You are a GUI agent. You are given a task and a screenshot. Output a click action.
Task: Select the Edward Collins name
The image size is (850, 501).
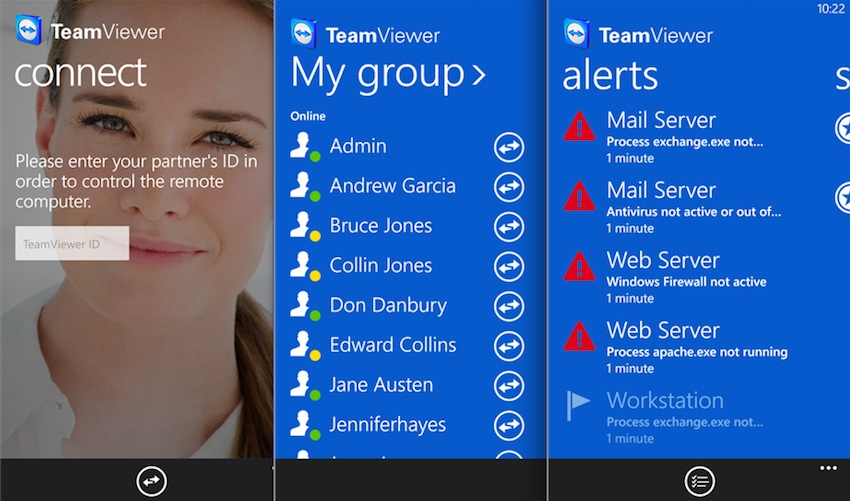[x=392, y=345]
